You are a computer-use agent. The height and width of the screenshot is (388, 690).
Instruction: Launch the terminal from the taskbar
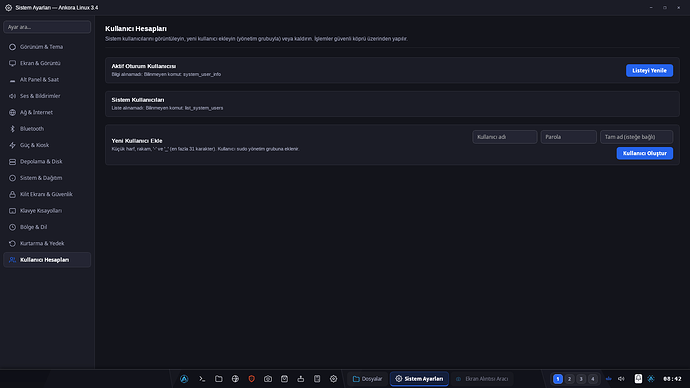point(202,379)
